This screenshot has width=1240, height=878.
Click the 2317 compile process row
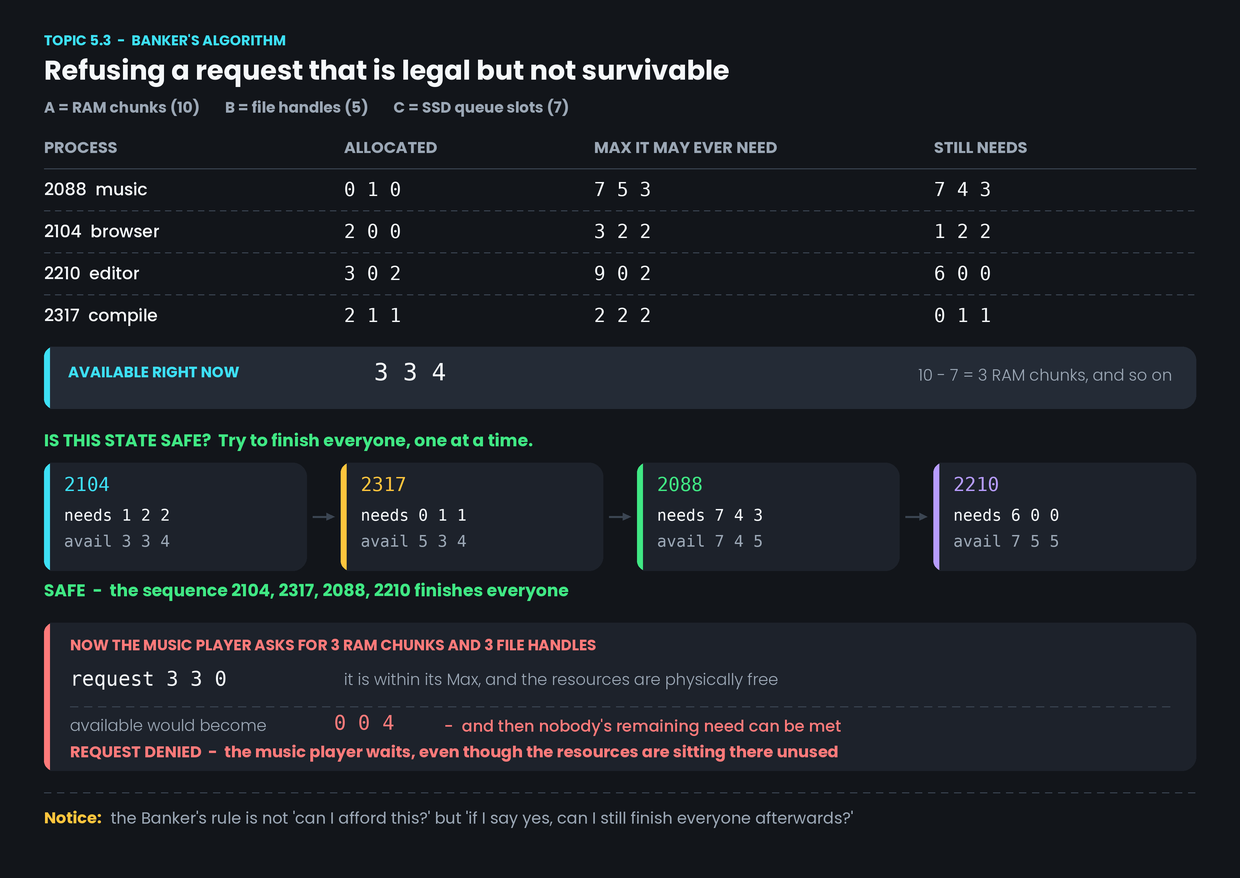pyautogui.click(x=620, y=316)
